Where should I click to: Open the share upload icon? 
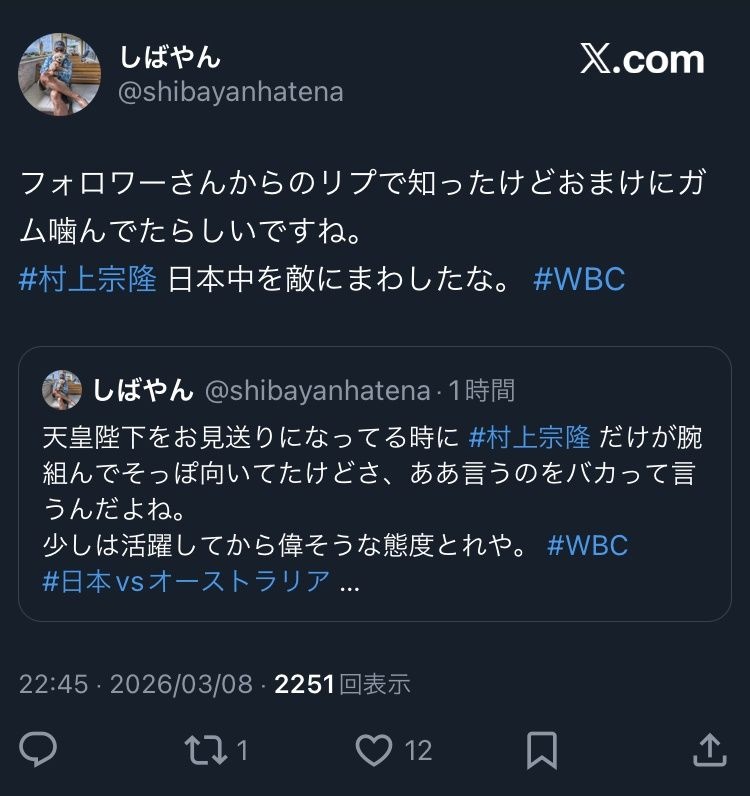(x=710, y=750)
